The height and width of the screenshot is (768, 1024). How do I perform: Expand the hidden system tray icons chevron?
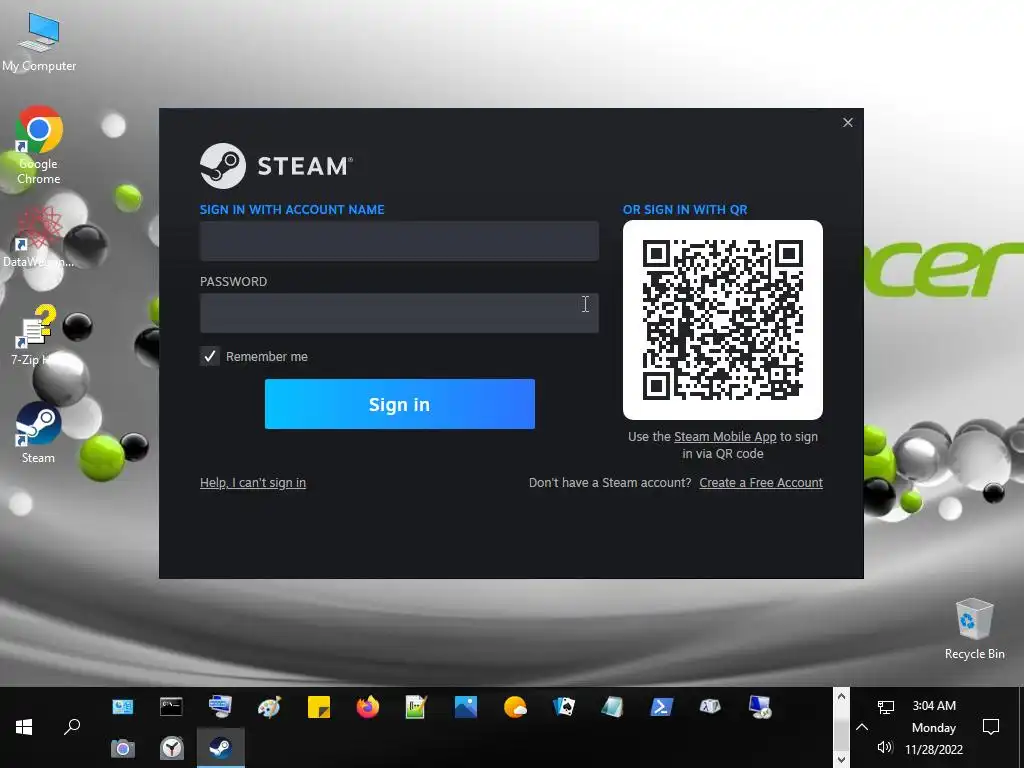[x=862, y=727]
